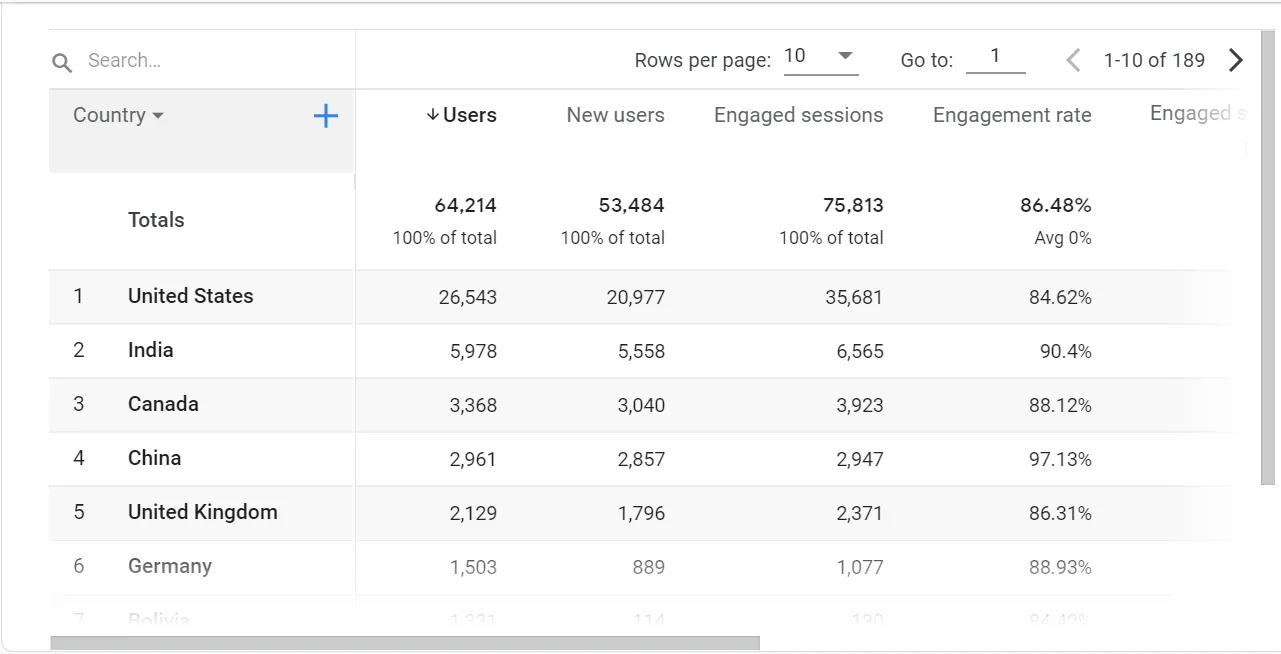The height and width of the screenshot is (654, 1281).
Task: Click the Totals row label
Action: [156, 220]
